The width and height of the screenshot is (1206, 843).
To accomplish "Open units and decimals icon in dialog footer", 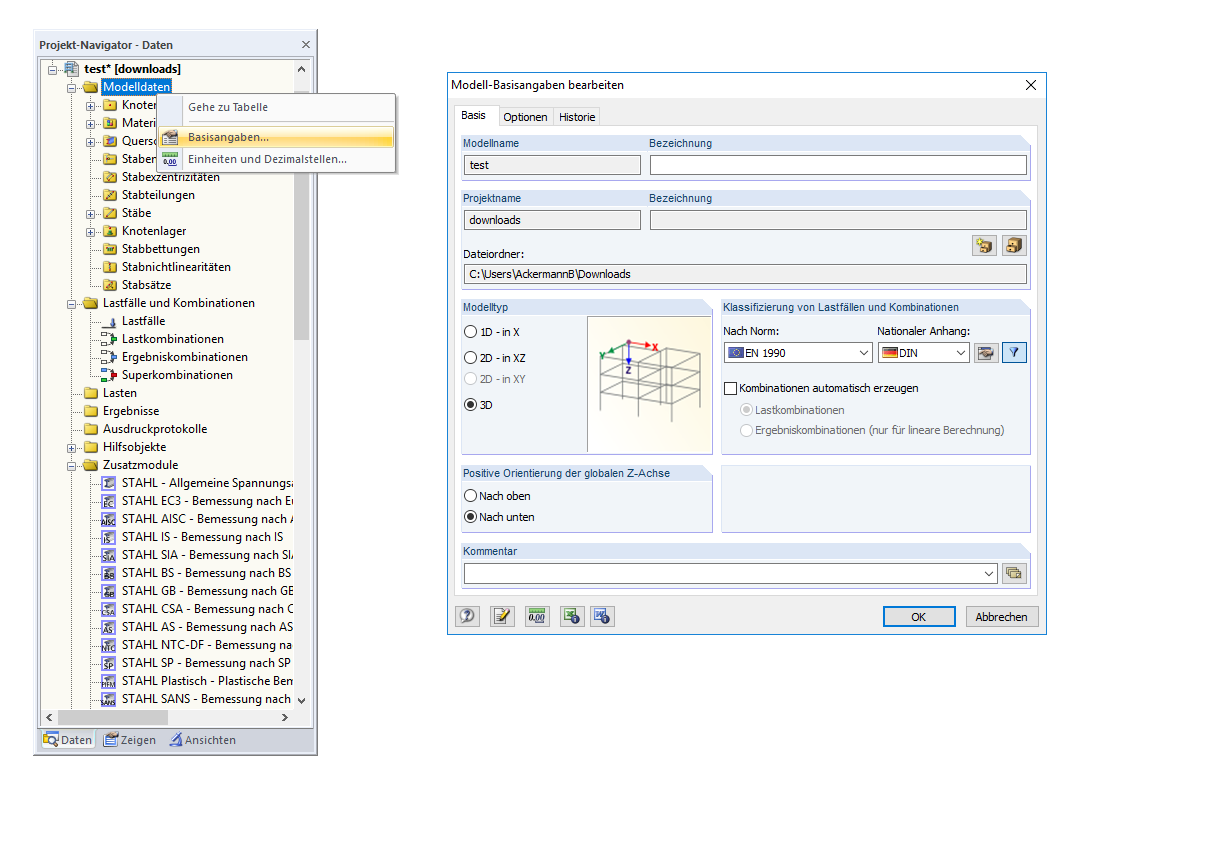I will (x=537, y=616).
